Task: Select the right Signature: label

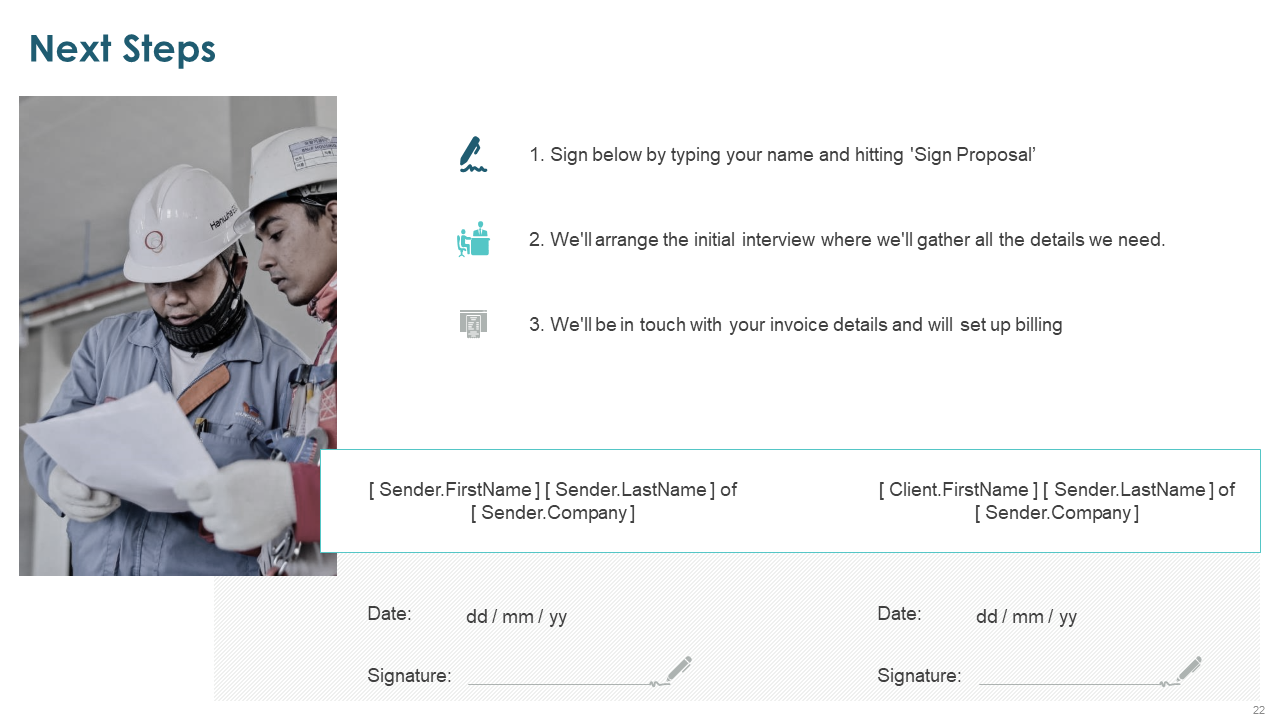Action: [919, 676]
